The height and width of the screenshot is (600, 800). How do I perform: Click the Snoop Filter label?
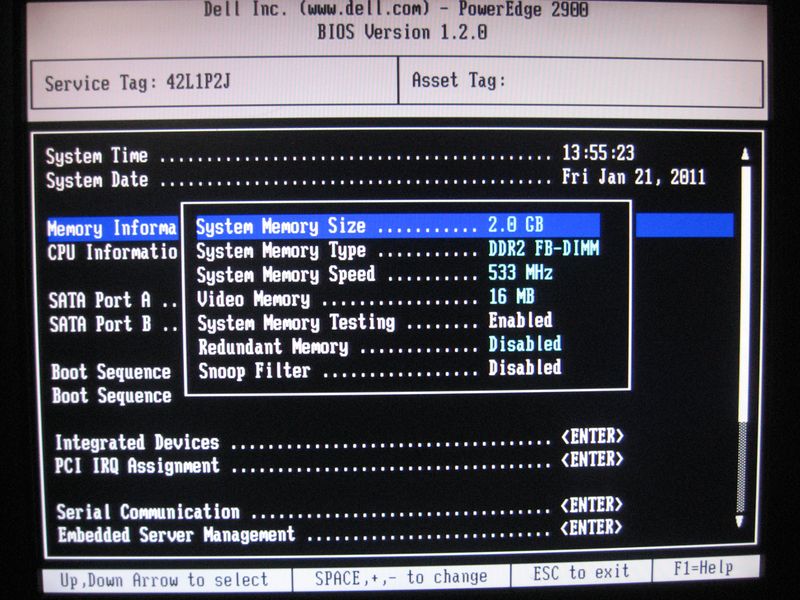[x=254, y=371]
